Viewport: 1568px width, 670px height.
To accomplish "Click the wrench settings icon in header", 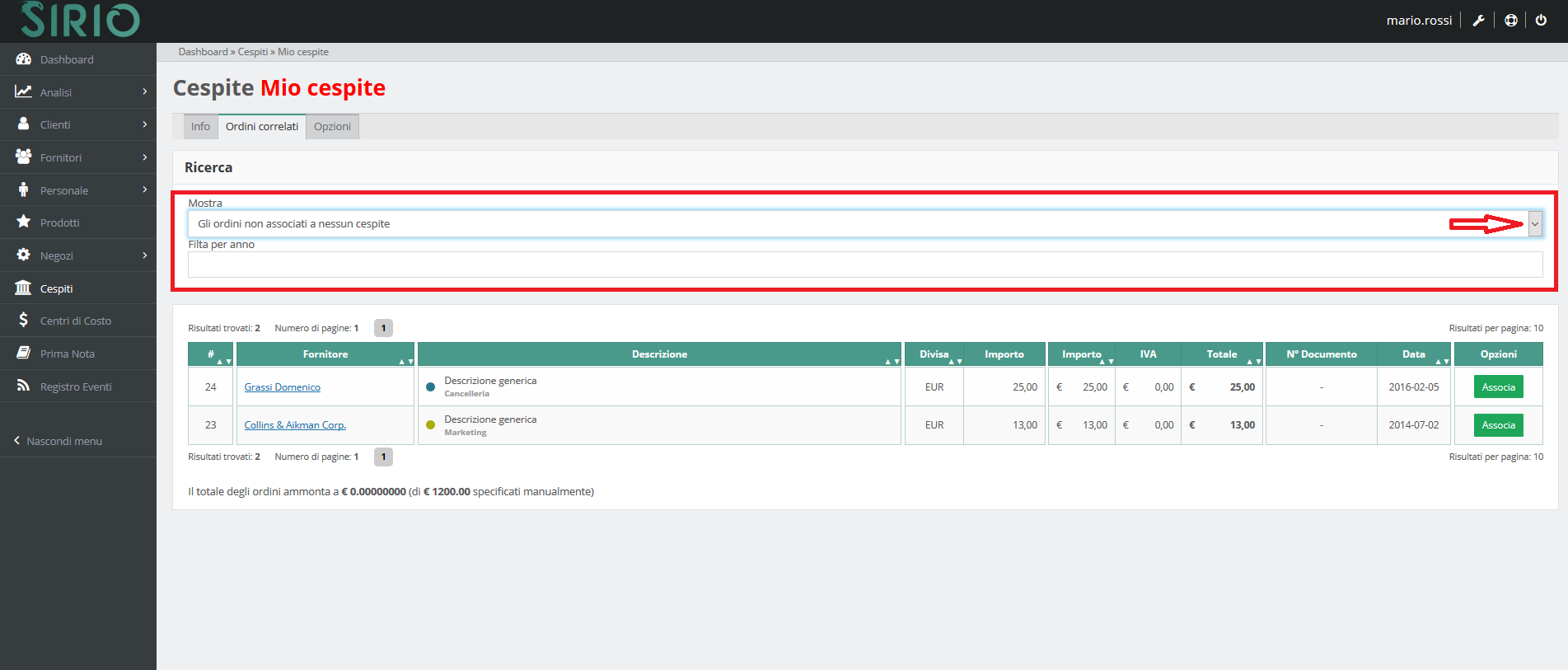I will tap(1478, 21).
